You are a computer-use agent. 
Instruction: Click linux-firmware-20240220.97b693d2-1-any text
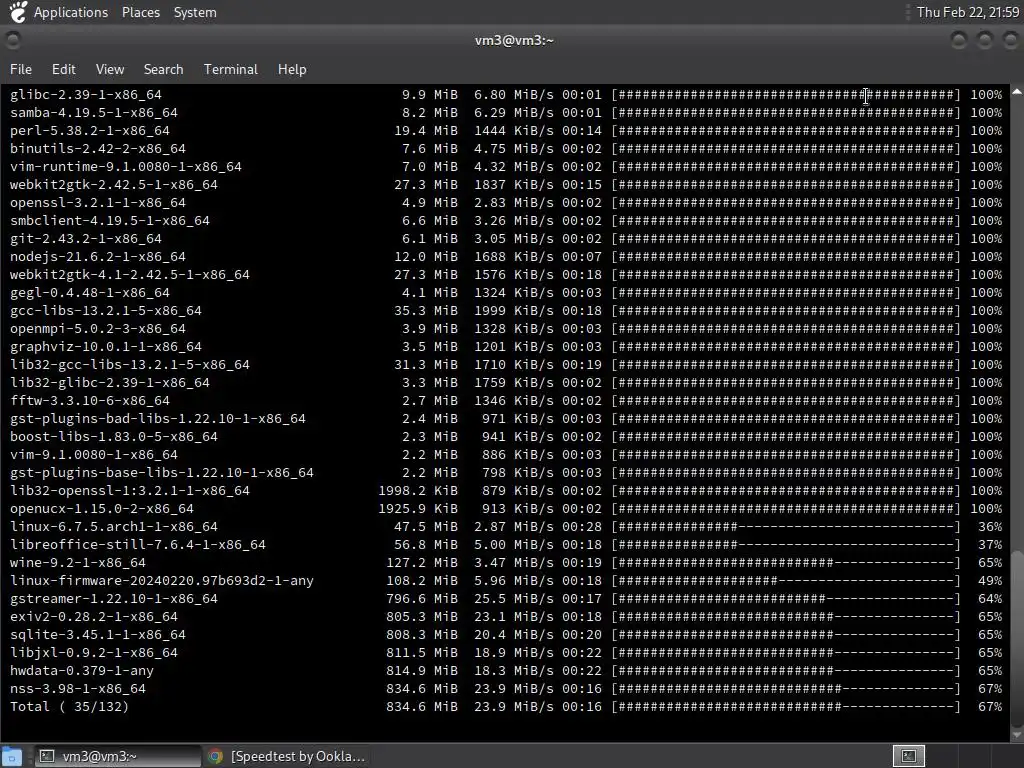[x=162, y=581]
